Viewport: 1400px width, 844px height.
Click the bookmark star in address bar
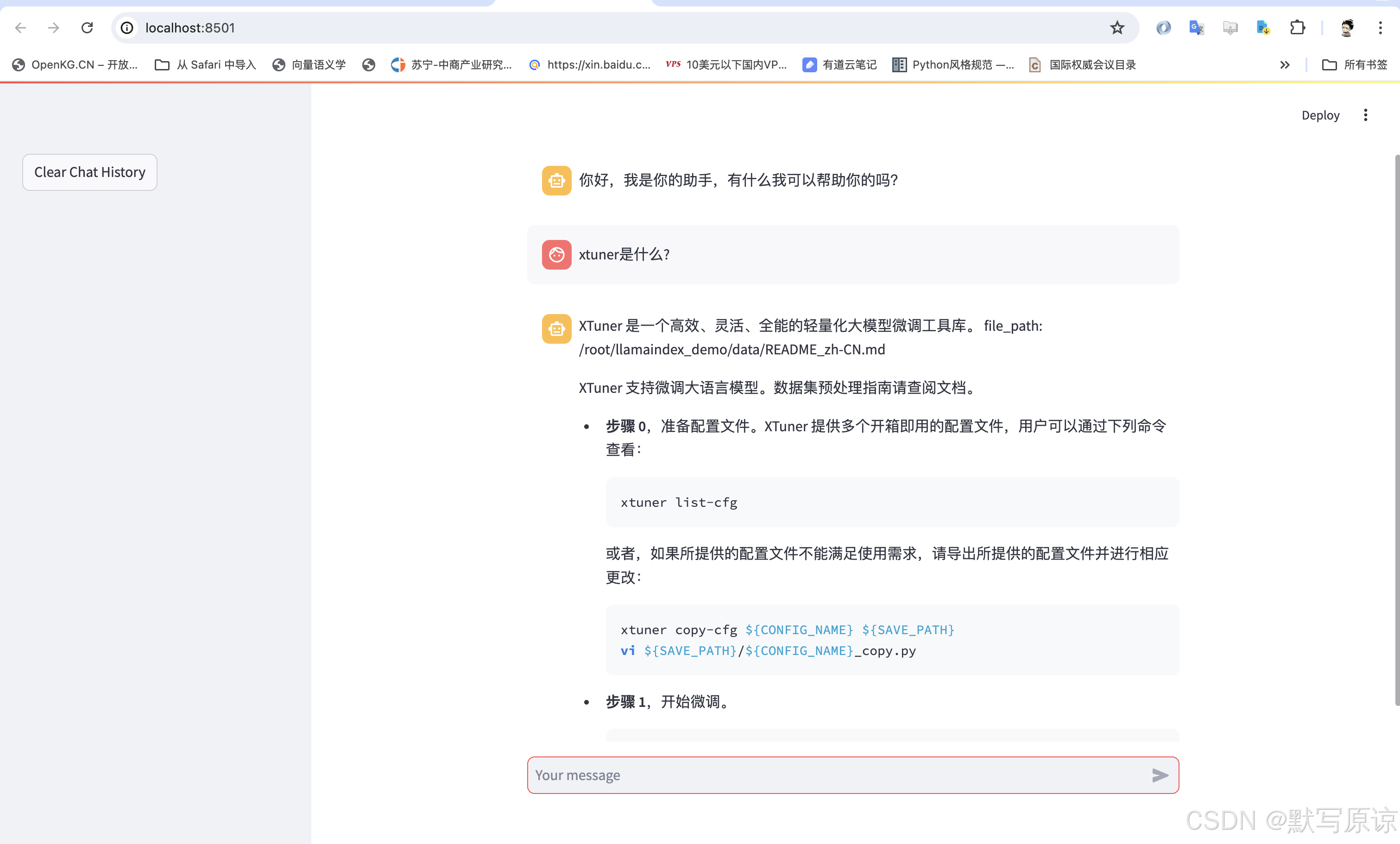[x=1117, y=27]
